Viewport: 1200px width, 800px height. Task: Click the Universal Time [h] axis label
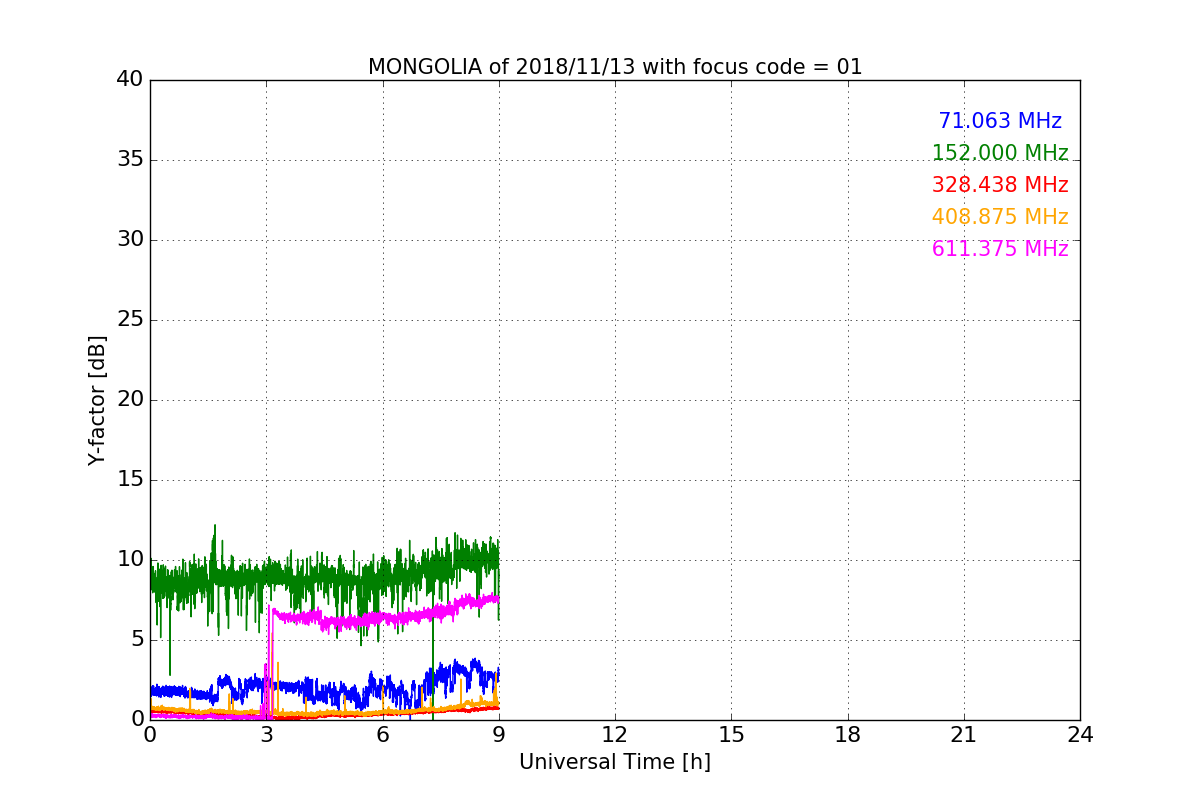click(615, 762)
